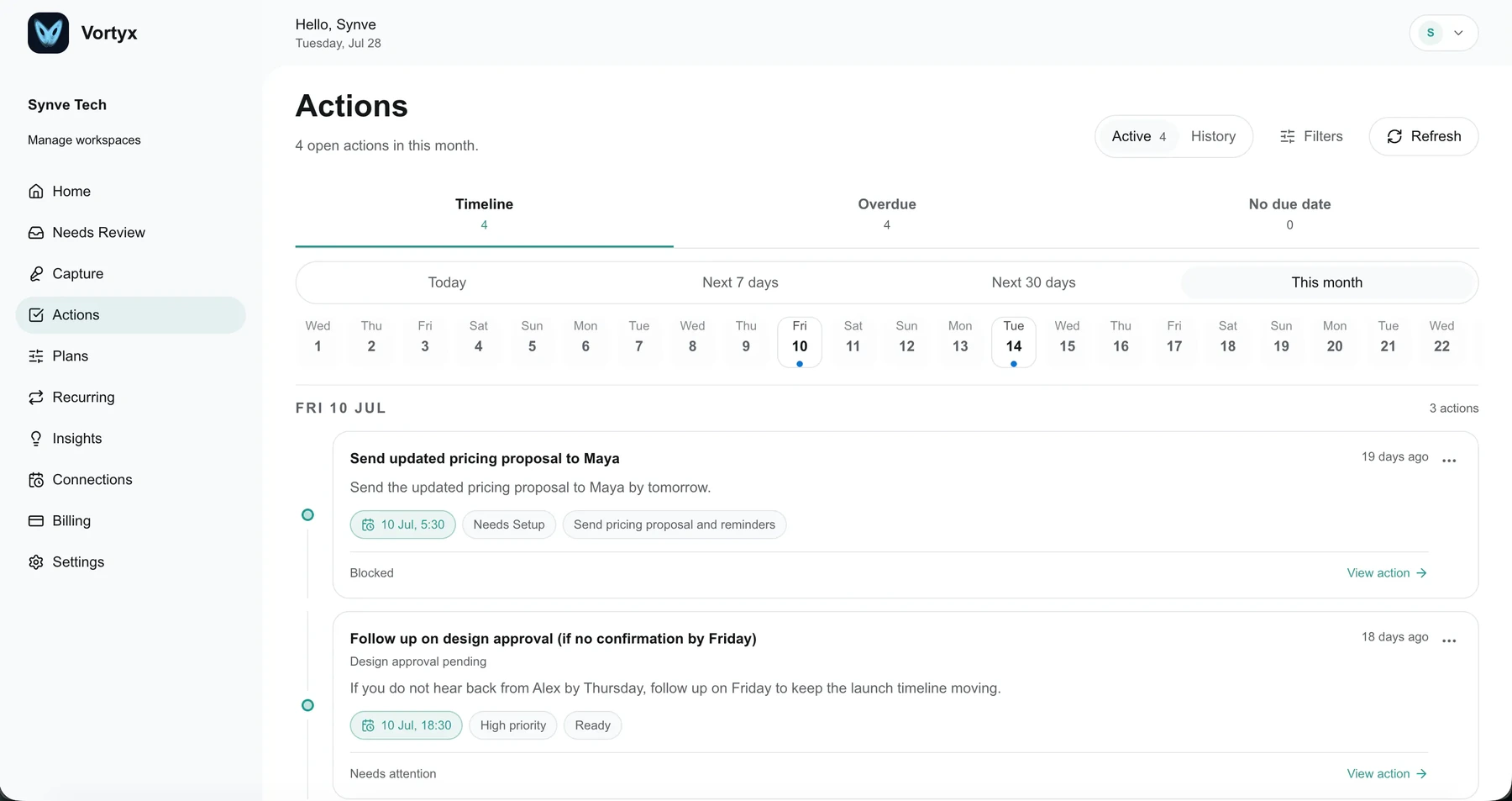Select the Today range option
The width and height of the screenshot is (1512, 801).
tap(447, 282)
